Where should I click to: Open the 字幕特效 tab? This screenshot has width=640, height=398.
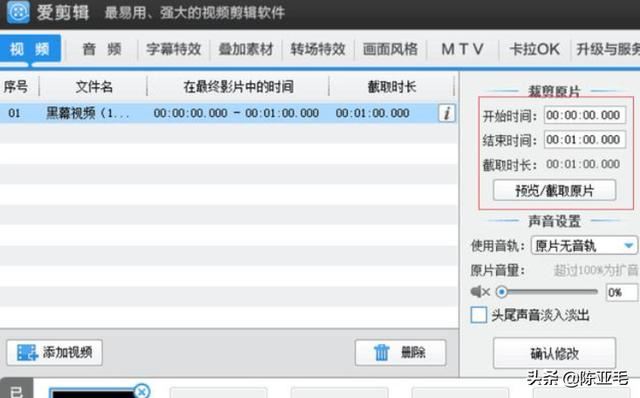tap(173, 49)
